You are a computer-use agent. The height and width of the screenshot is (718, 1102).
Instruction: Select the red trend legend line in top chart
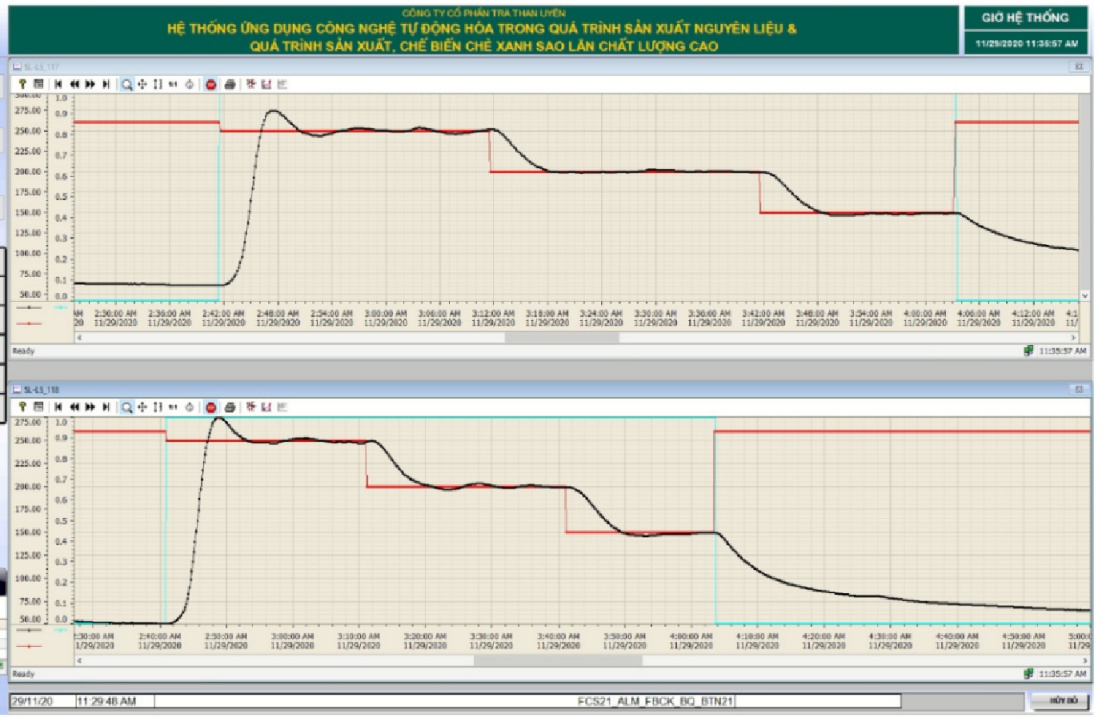[x=28, y=323]
